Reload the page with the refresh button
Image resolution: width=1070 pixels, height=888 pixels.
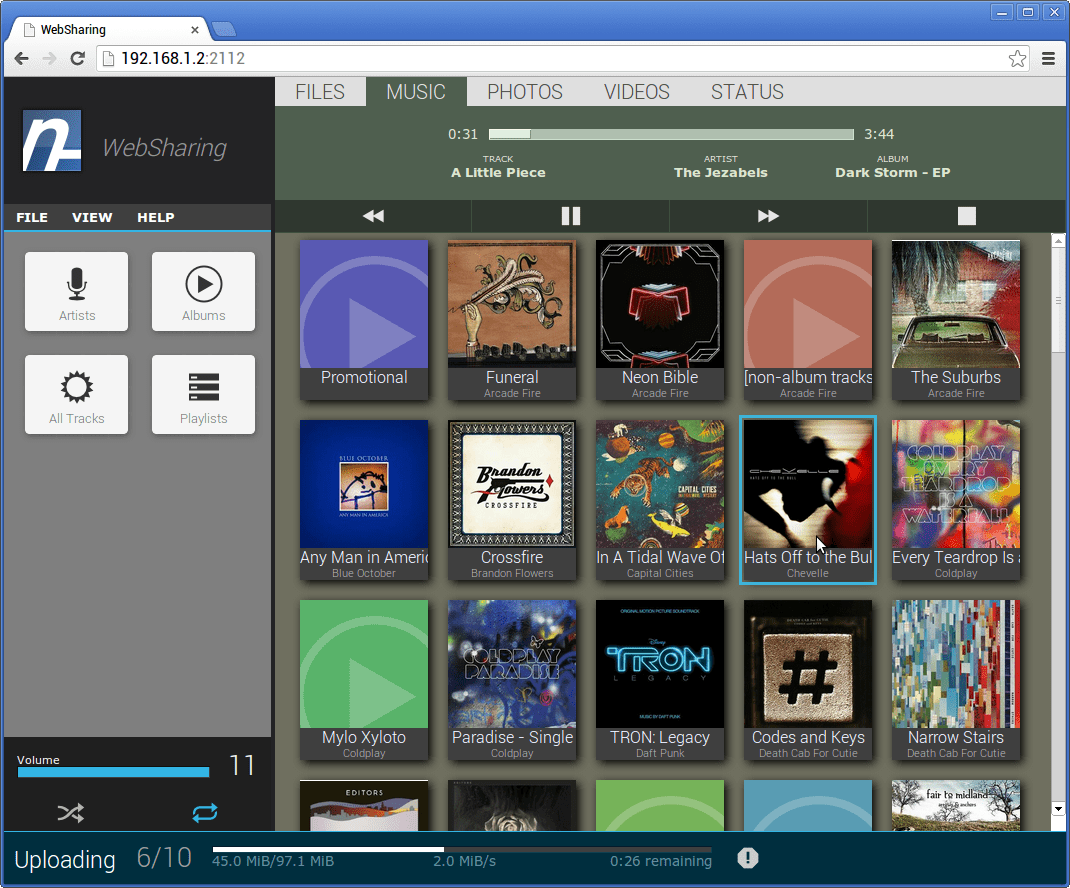[x=77, y=59]
